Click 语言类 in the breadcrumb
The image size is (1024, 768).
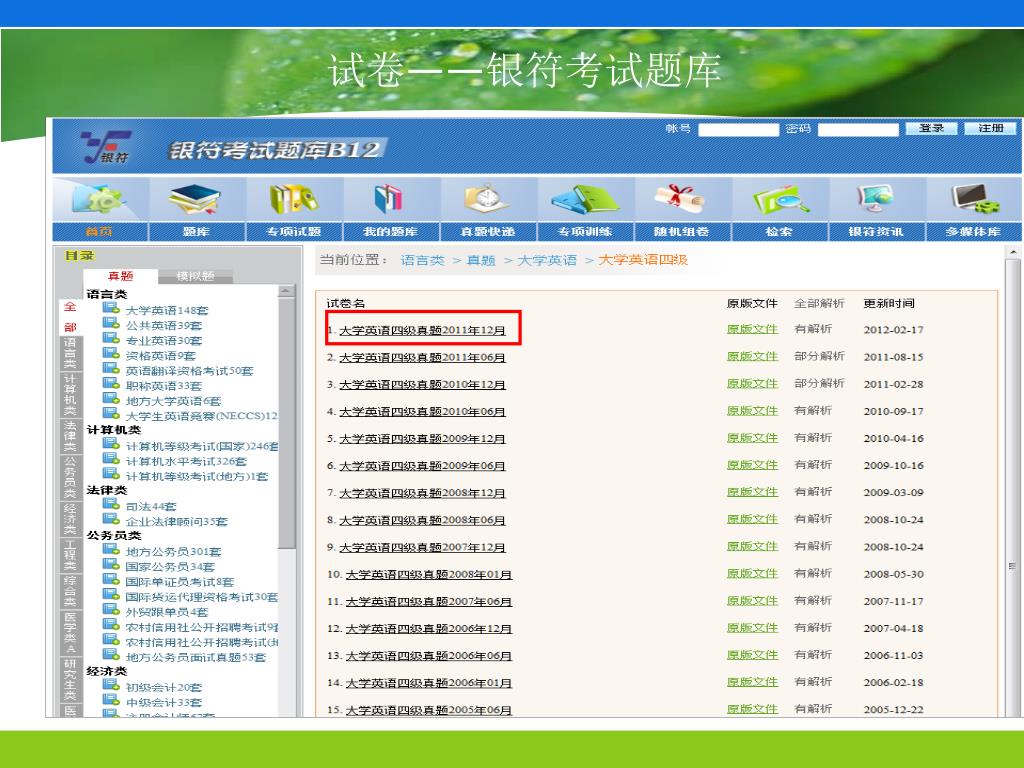pyautogui.click(x=423, y=260)
